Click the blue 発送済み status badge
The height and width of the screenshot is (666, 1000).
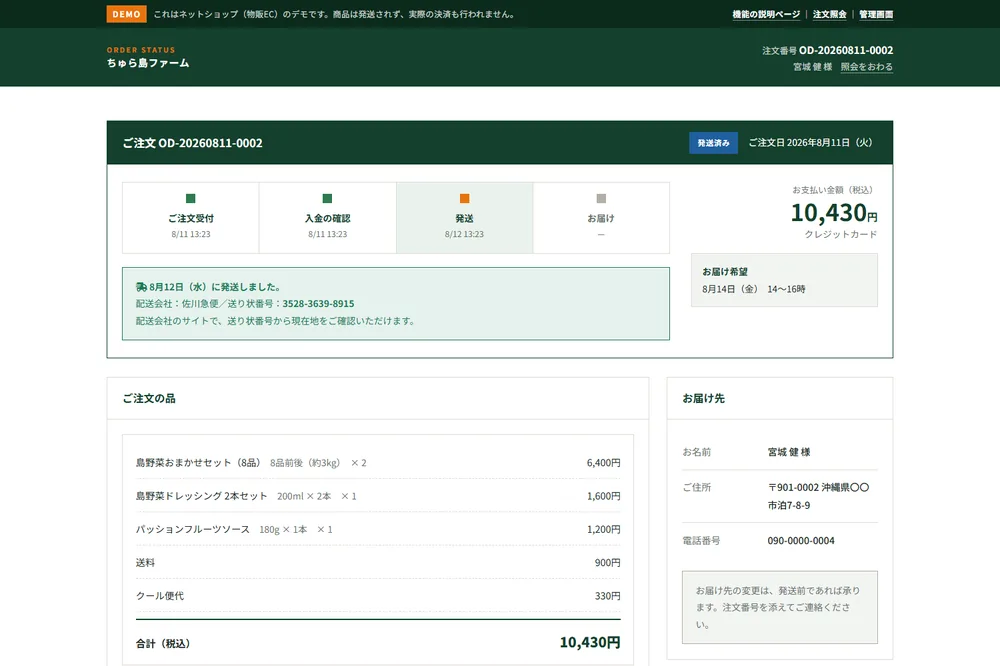713,143
